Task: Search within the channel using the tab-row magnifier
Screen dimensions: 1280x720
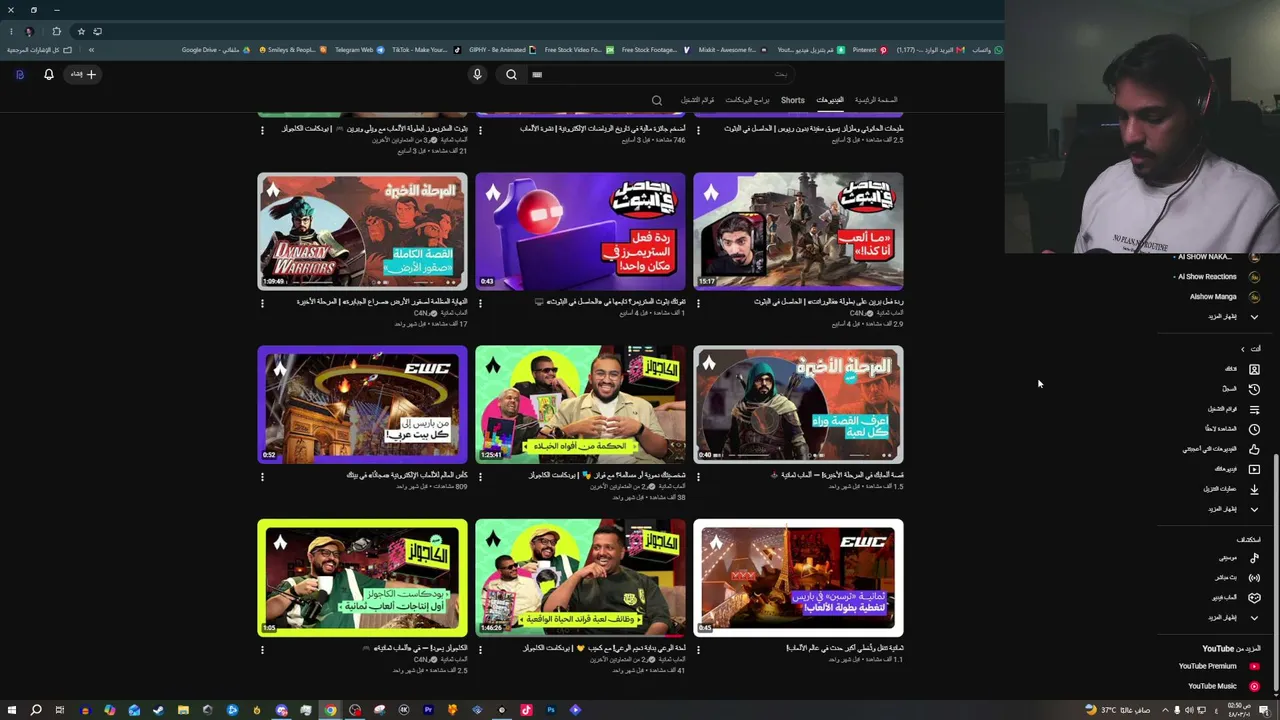Action: coord(657,100)
